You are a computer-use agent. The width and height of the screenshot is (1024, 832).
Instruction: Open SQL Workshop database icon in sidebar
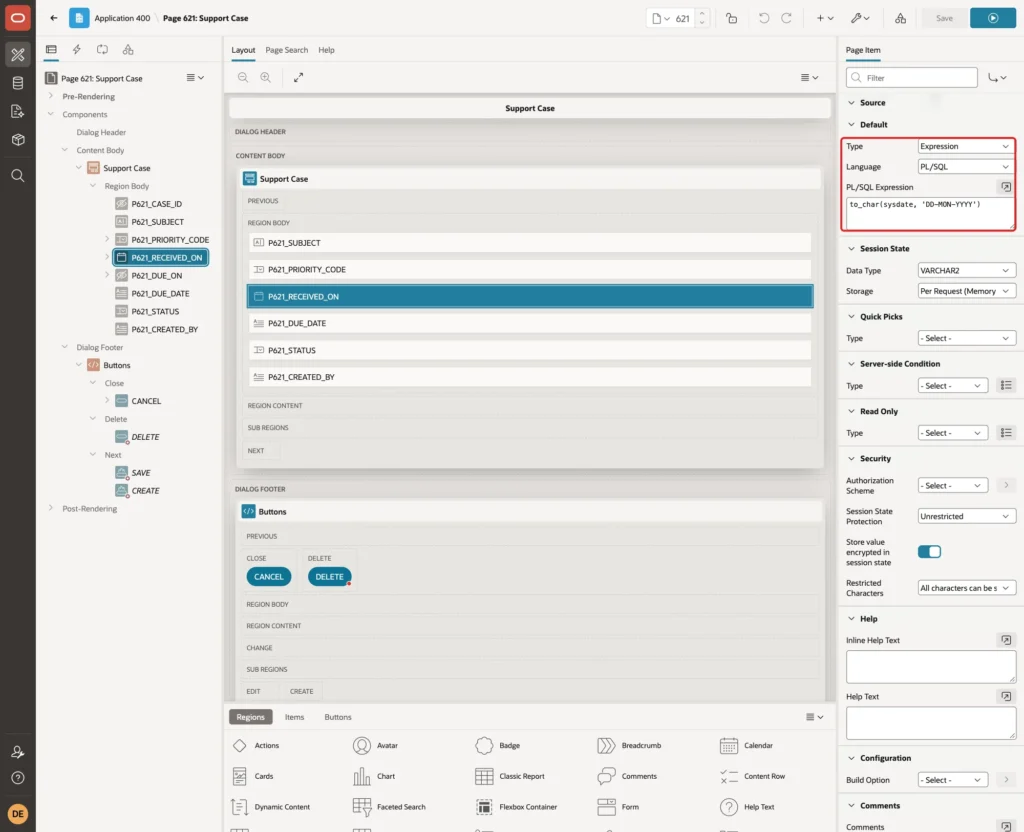tap(18, 83)
